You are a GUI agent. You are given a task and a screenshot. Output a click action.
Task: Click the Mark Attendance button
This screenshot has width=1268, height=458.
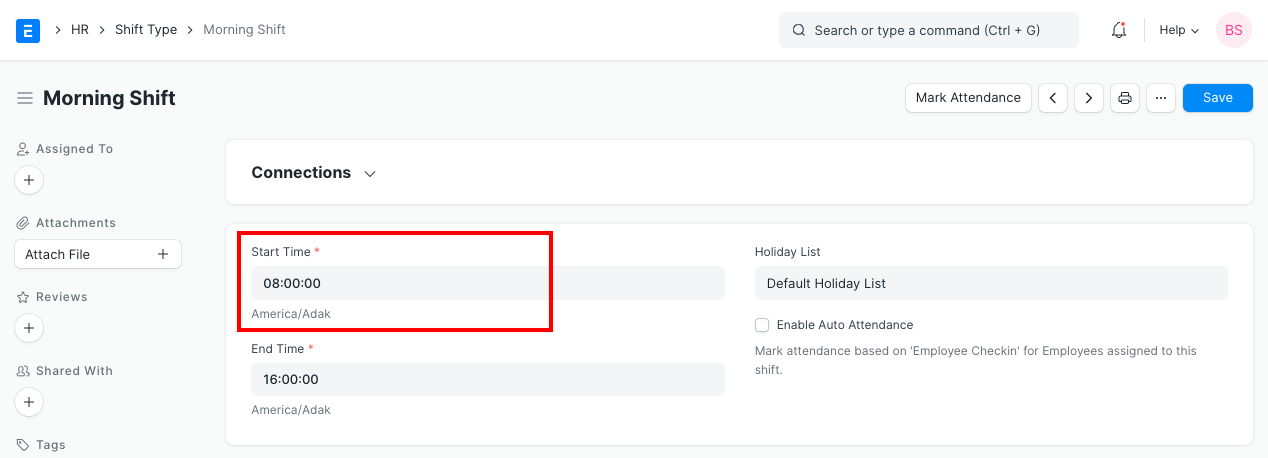coord(967,98)
